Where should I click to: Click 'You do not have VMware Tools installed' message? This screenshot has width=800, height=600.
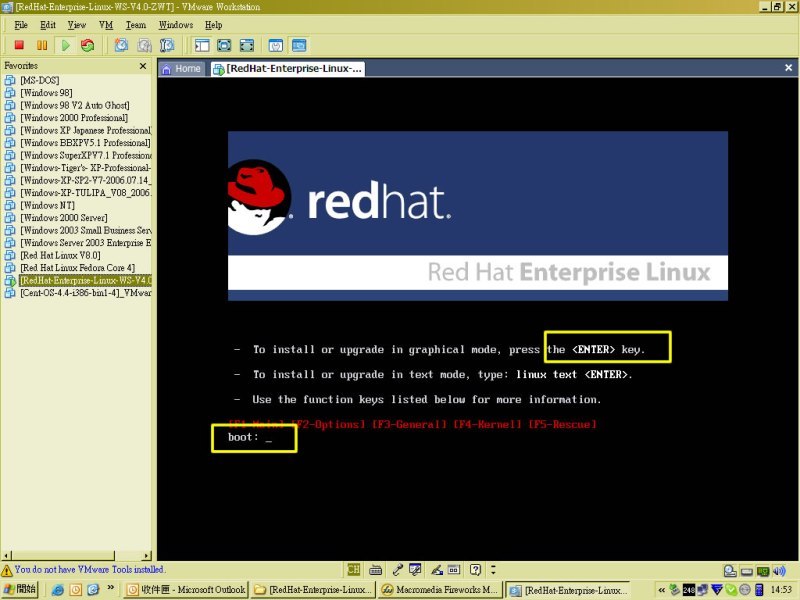click(x=89, y=569)
